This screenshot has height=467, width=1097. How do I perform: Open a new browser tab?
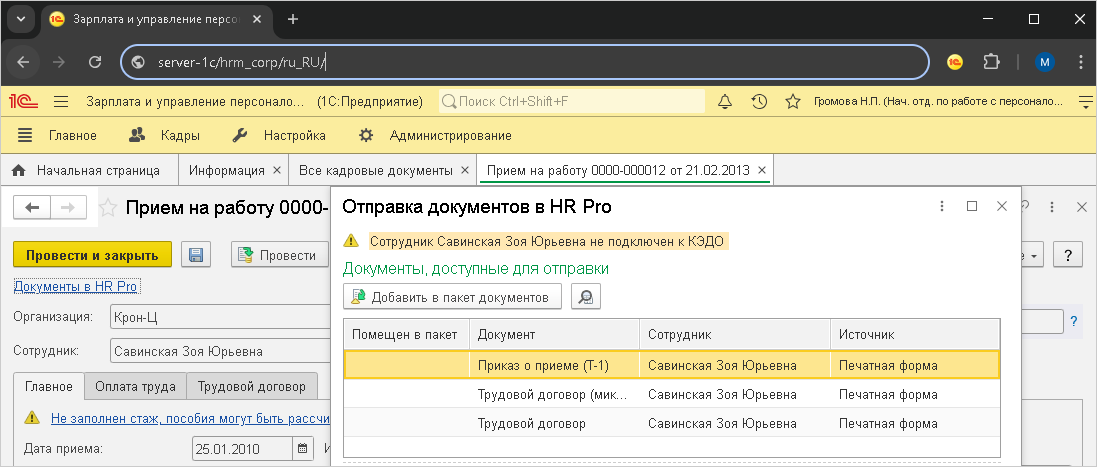(x=292, y=20)
